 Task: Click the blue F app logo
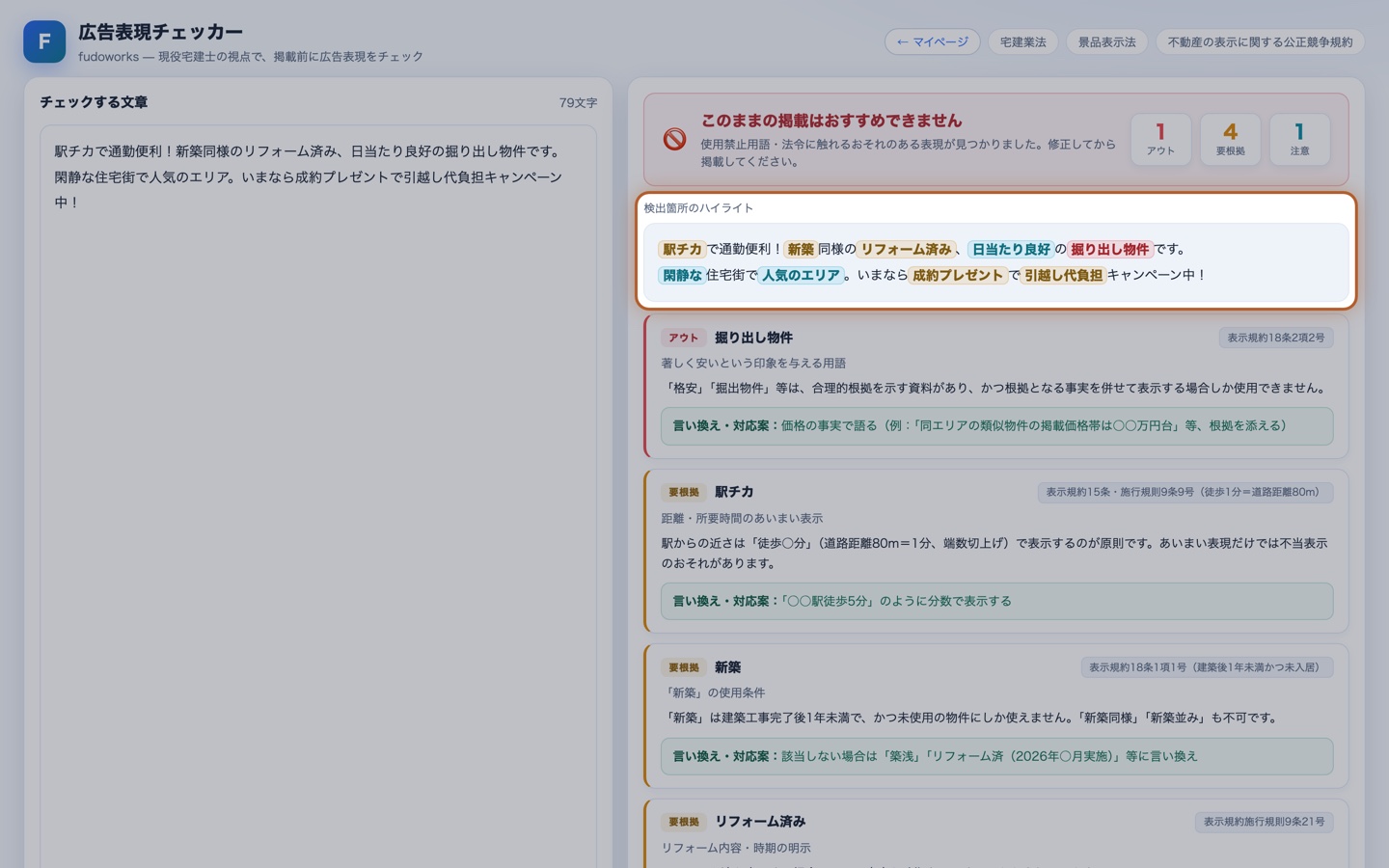[44, 41]
